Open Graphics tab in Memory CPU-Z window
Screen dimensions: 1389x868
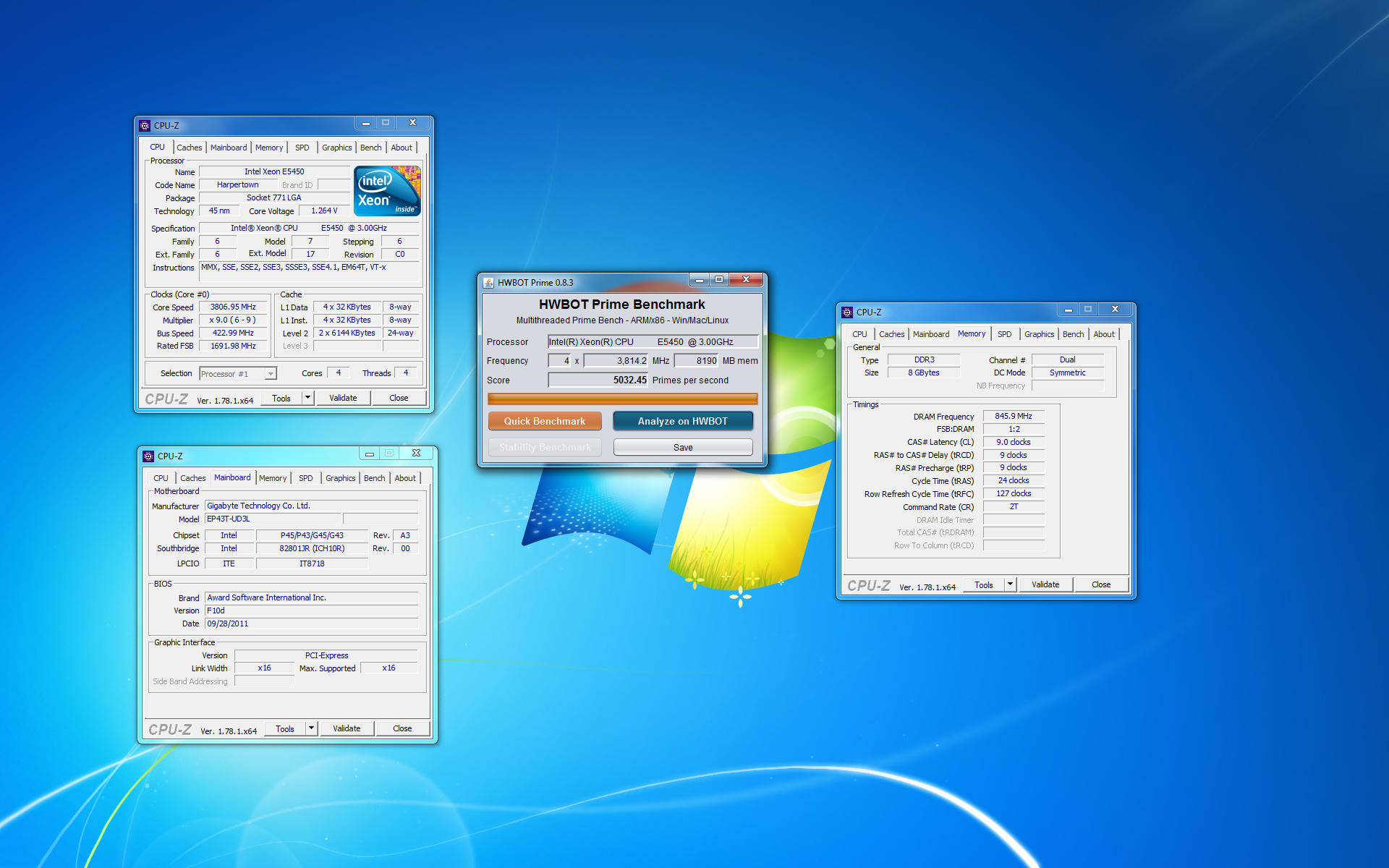coord(1039,334)
